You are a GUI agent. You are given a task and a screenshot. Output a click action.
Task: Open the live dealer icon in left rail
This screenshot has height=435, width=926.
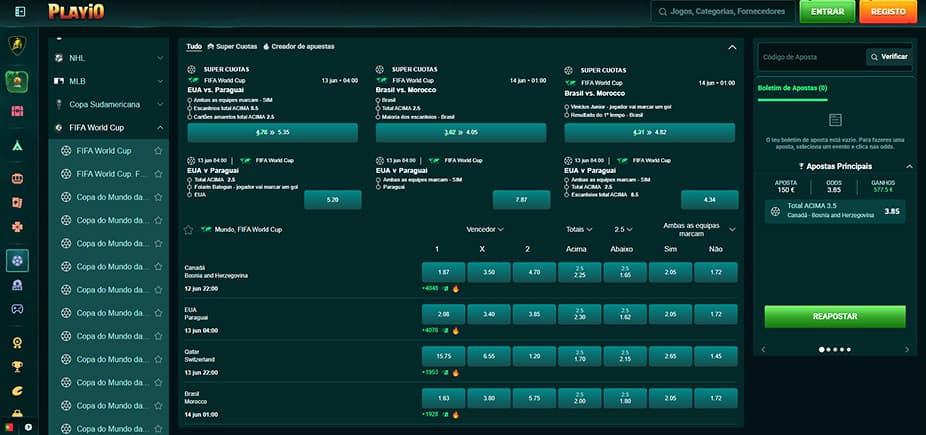(x=17, y=285)
